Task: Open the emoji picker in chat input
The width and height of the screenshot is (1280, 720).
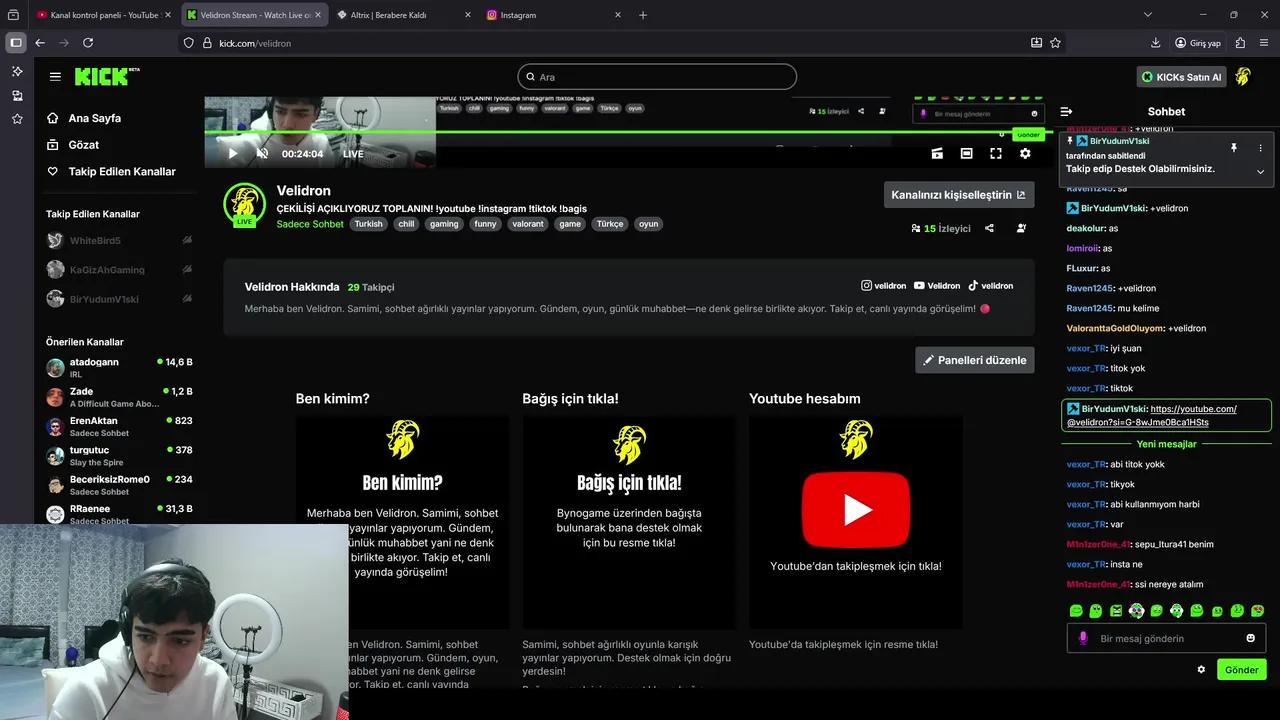Action: tap(1250, 638)
